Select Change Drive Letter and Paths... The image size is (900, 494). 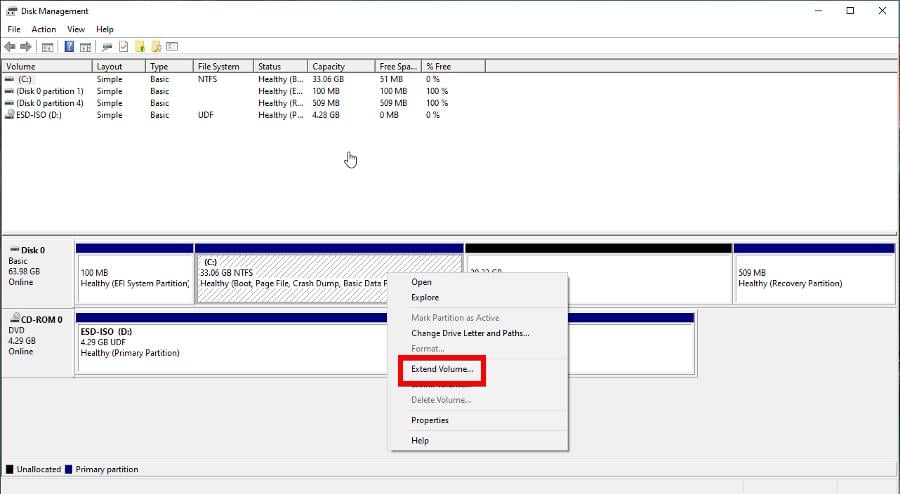pyautogui.click(x=470, y=333)
